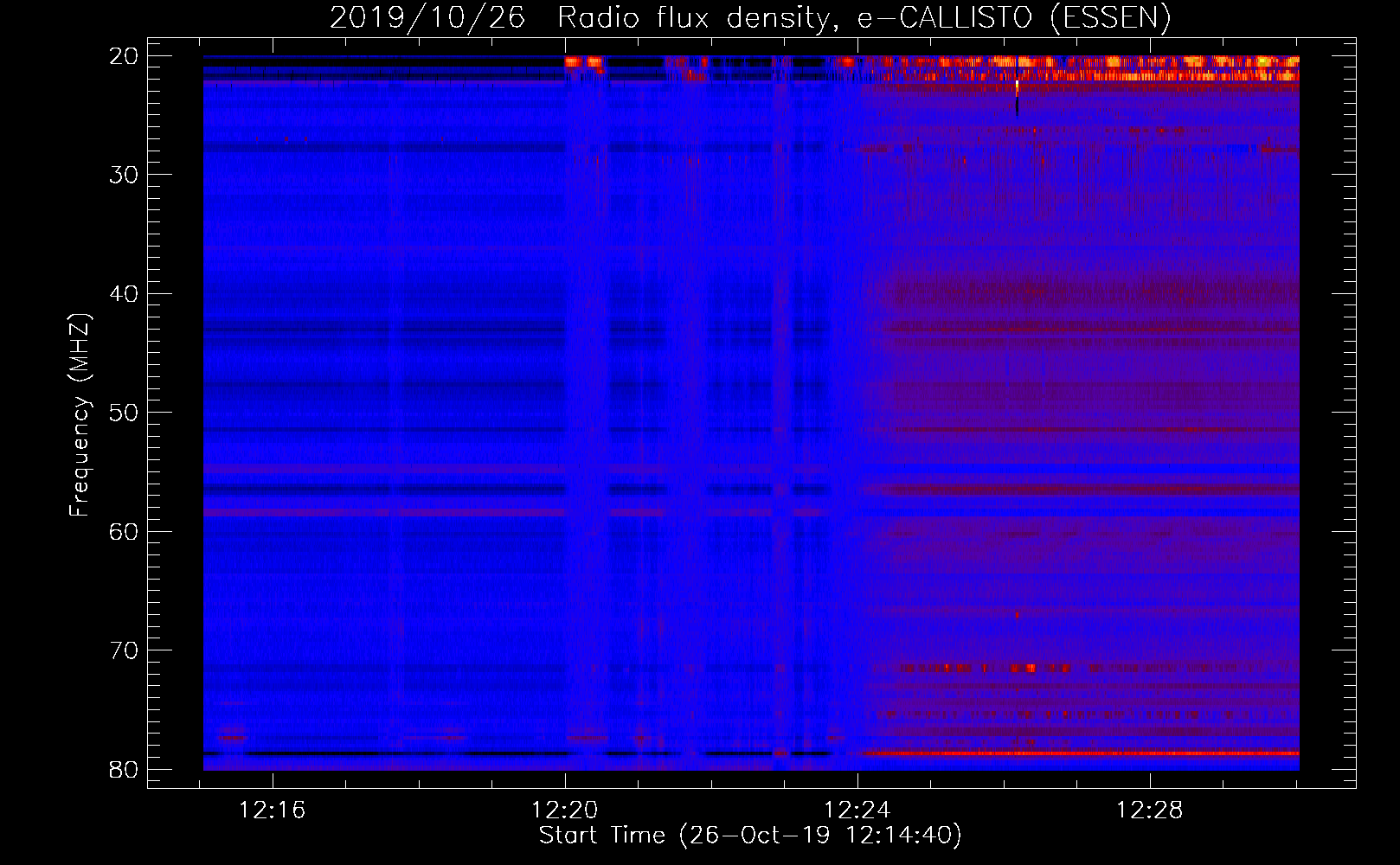
Task: Click the 70 MHz frequency tick label
Action: 124,650
